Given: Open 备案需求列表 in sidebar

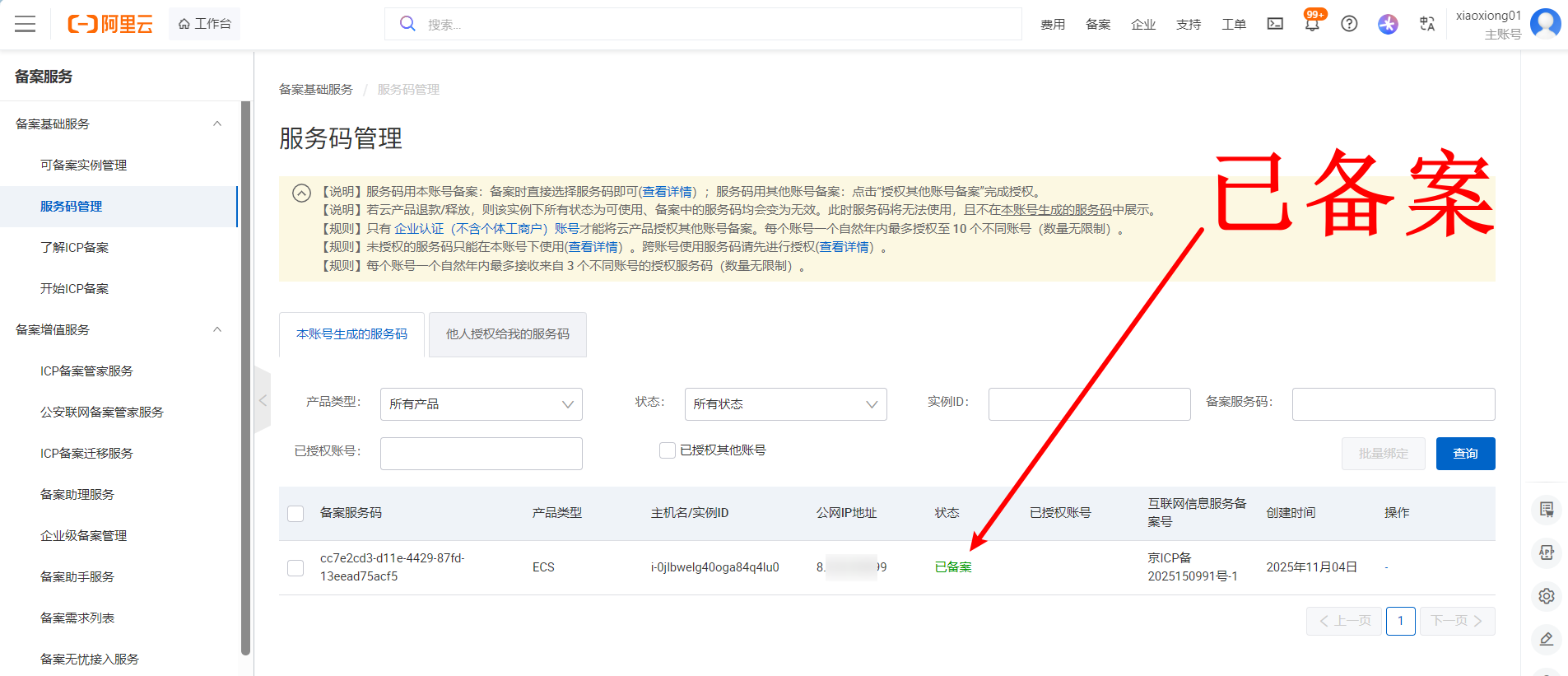Looking at the screenshot, I should [77, 618].
